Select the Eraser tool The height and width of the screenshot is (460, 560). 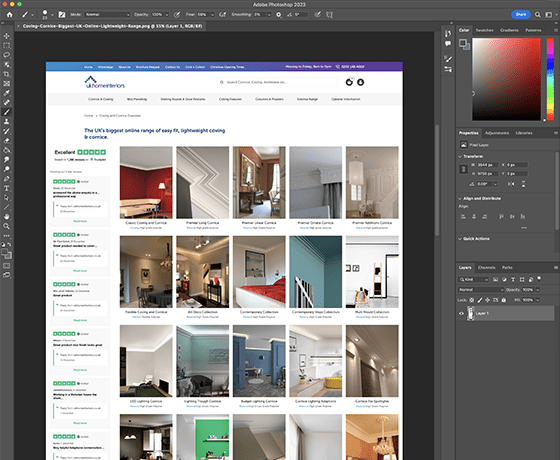click(6, 140)
